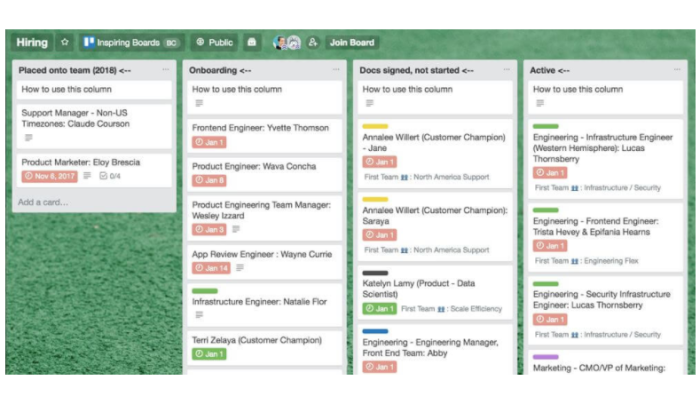Click black label on Katelyn Lamy card

(x=375, y=273)
